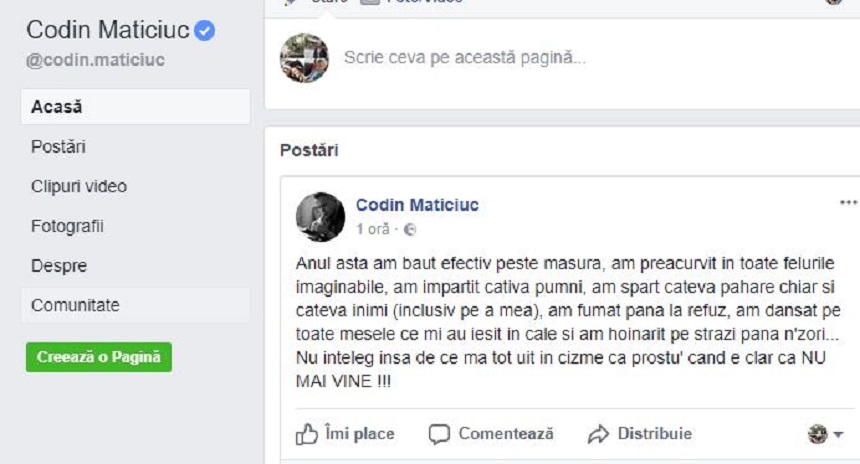
Task: Click the post author's profile picture
Action: click(x=320, y=216)
